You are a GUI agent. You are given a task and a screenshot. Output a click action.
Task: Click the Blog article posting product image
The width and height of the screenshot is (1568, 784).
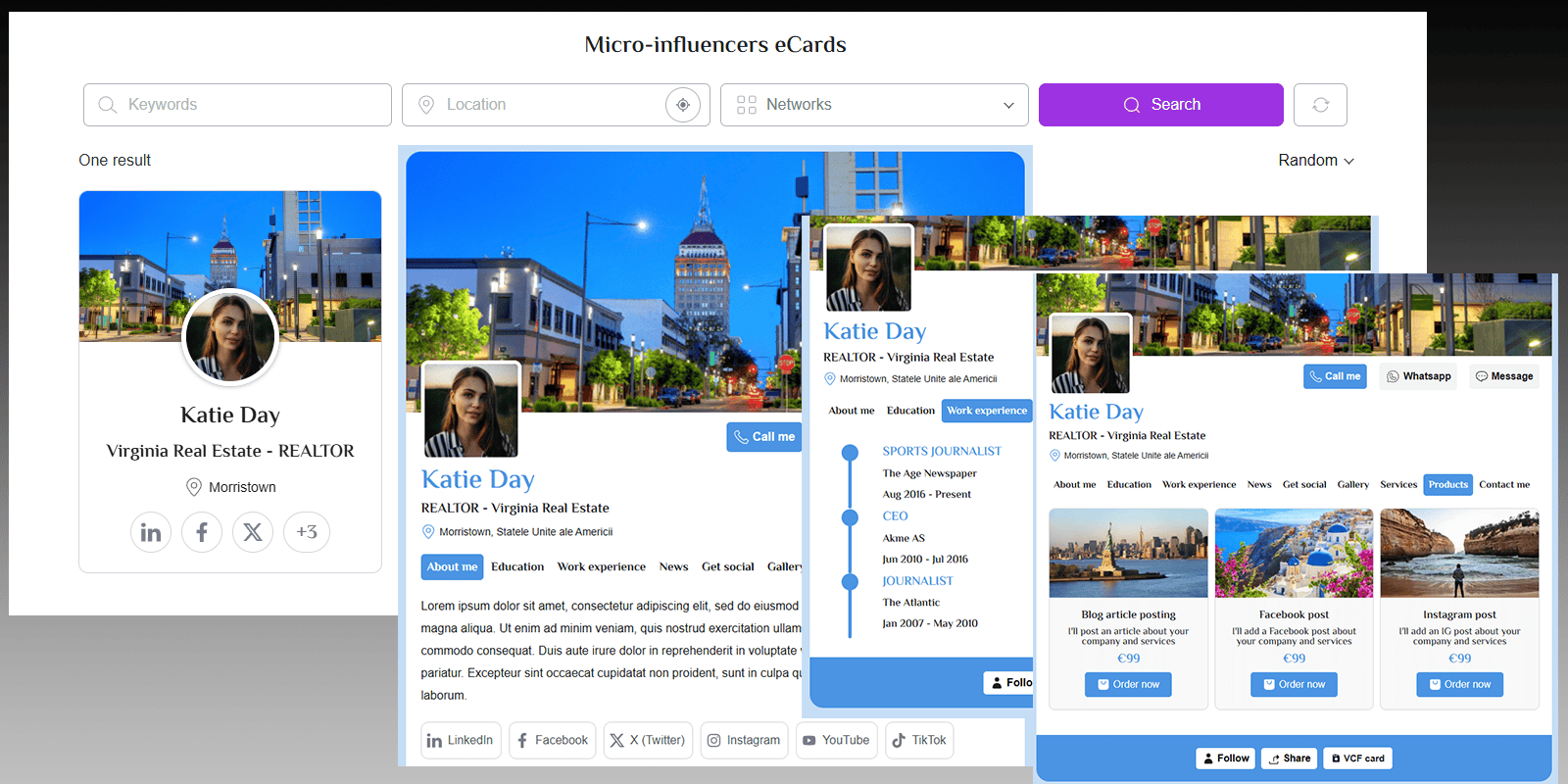click(1128, 554)
